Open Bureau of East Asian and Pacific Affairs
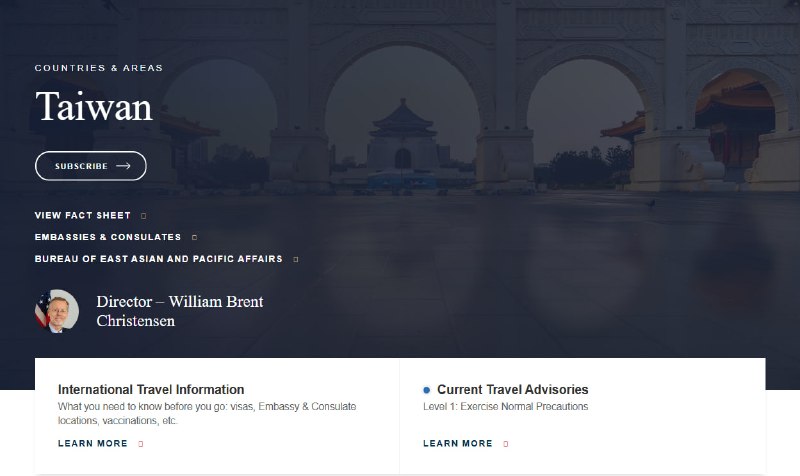800x476 pixels. 158,259
